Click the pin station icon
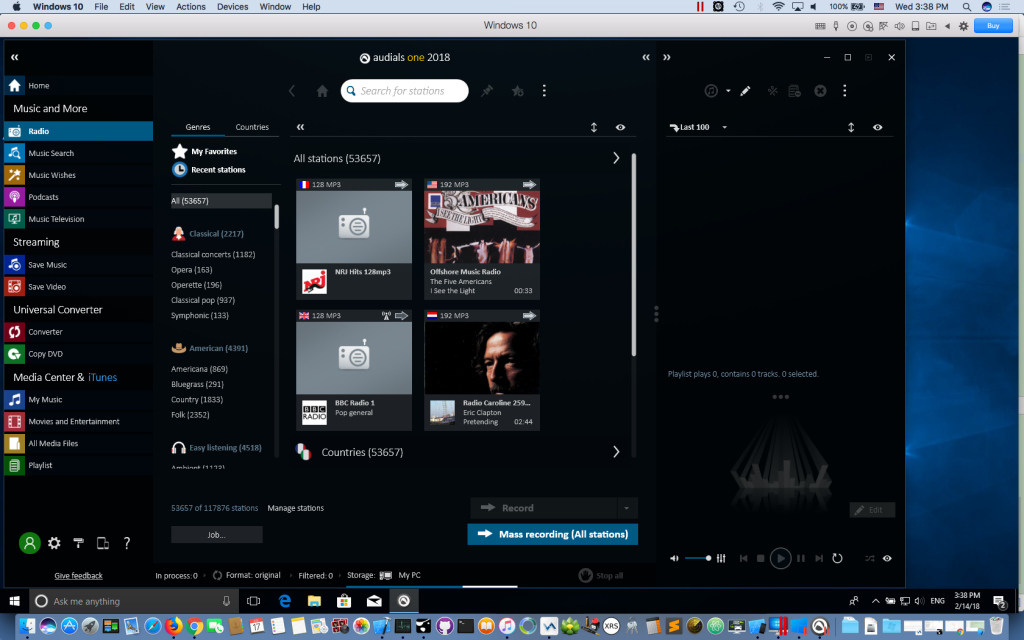 point(487,91)
